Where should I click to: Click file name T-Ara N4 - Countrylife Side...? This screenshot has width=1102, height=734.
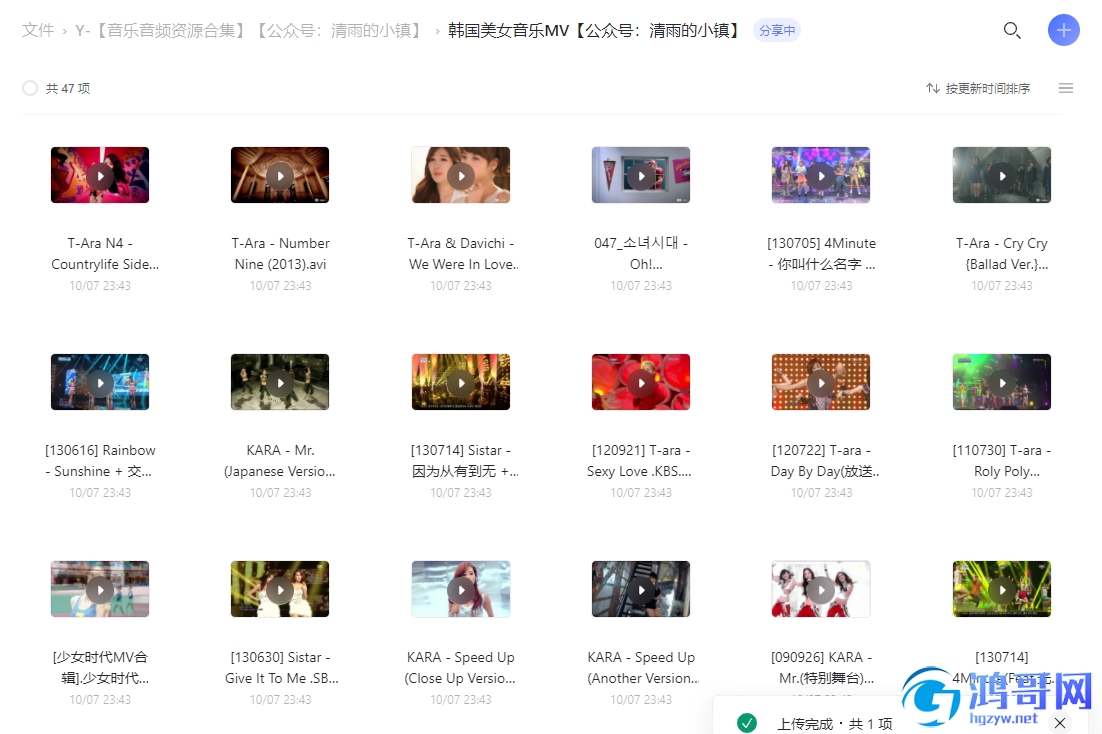coord(105,254)
